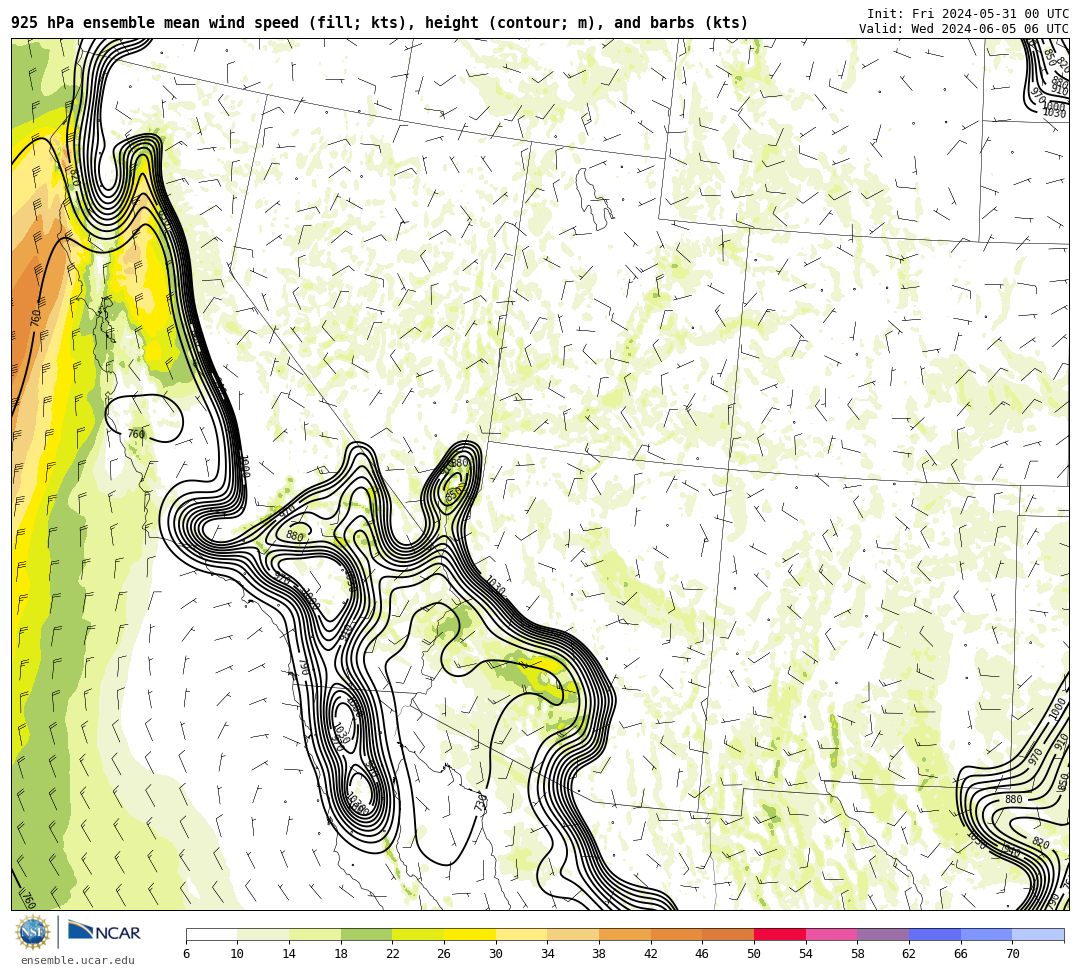The image size is (1080, 973).
Task: Pick the light green 14–18 kts swatch
Action: [x=315, y=934]
